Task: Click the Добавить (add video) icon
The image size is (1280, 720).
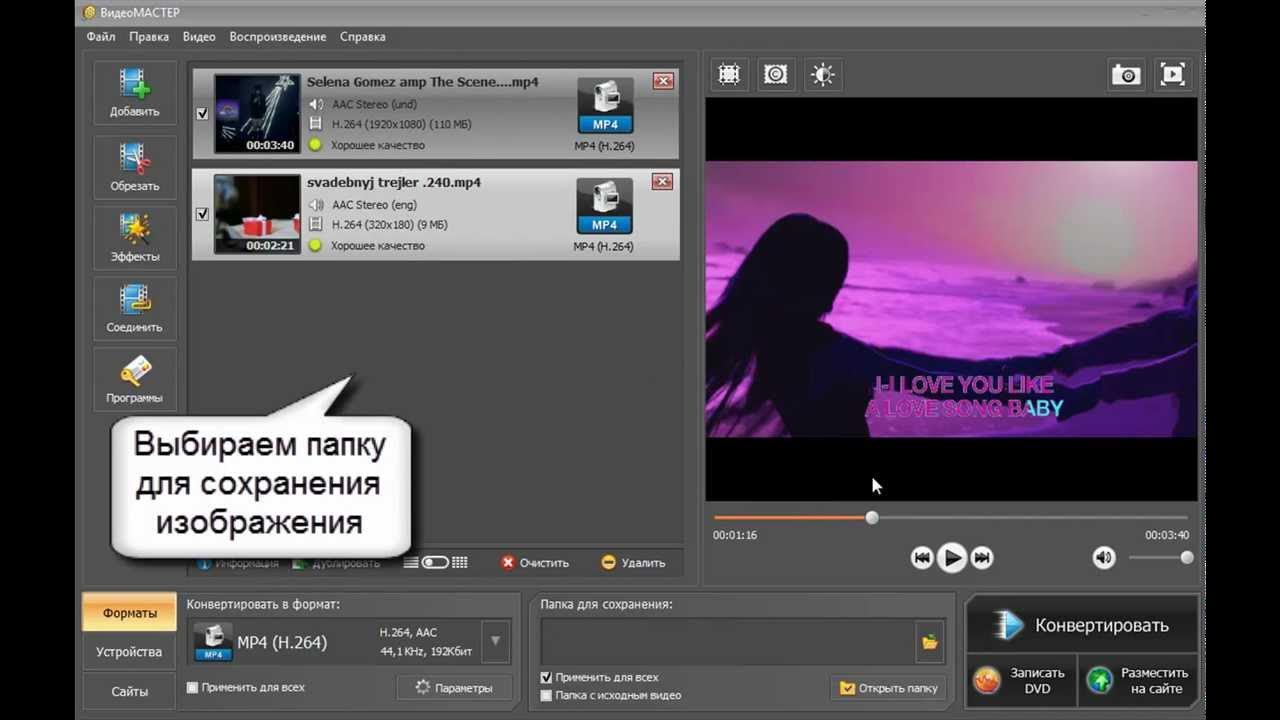Action: tap(135, 93)
